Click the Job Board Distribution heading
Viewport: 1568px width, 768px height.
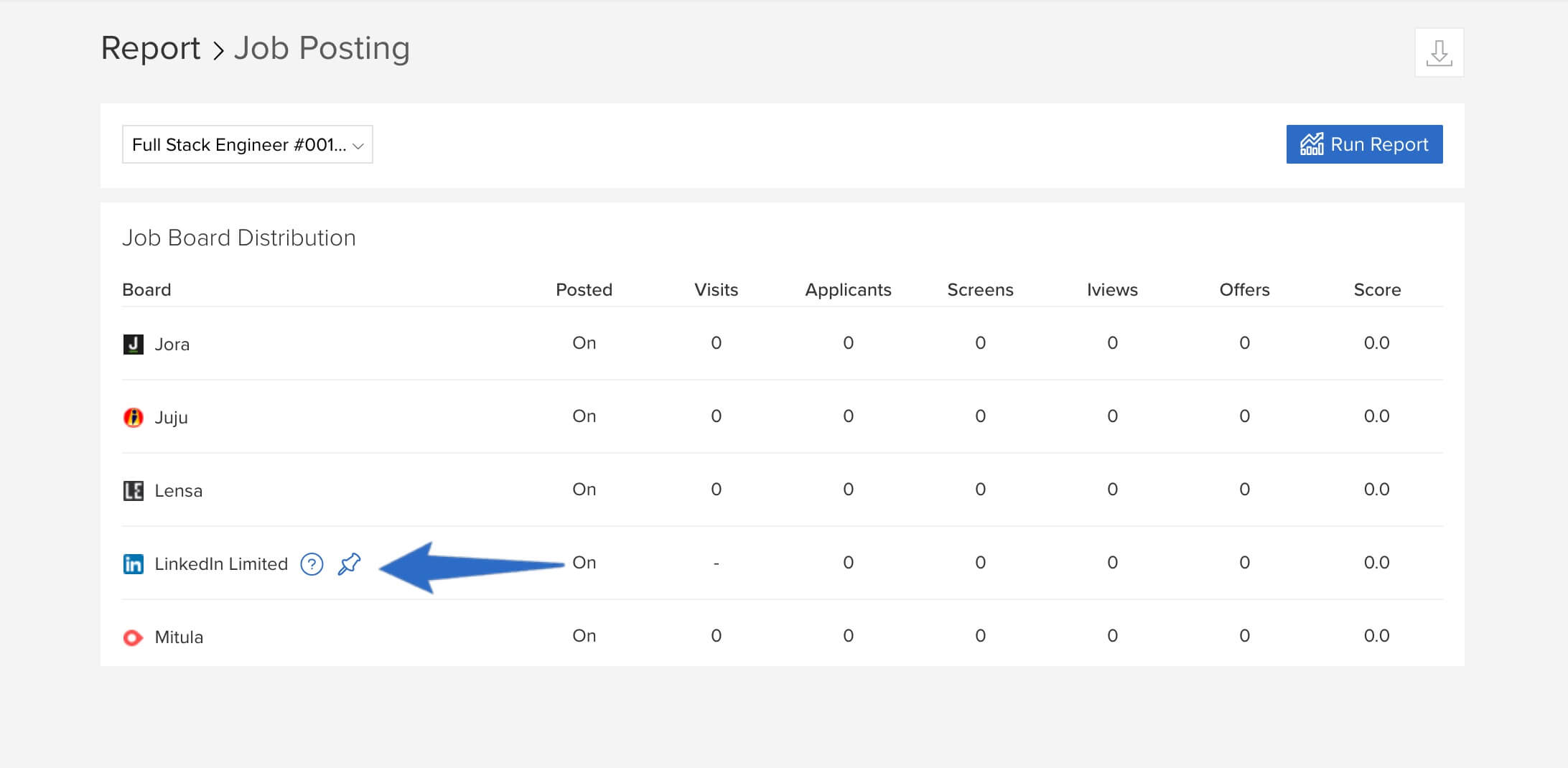tap(239, 238)
